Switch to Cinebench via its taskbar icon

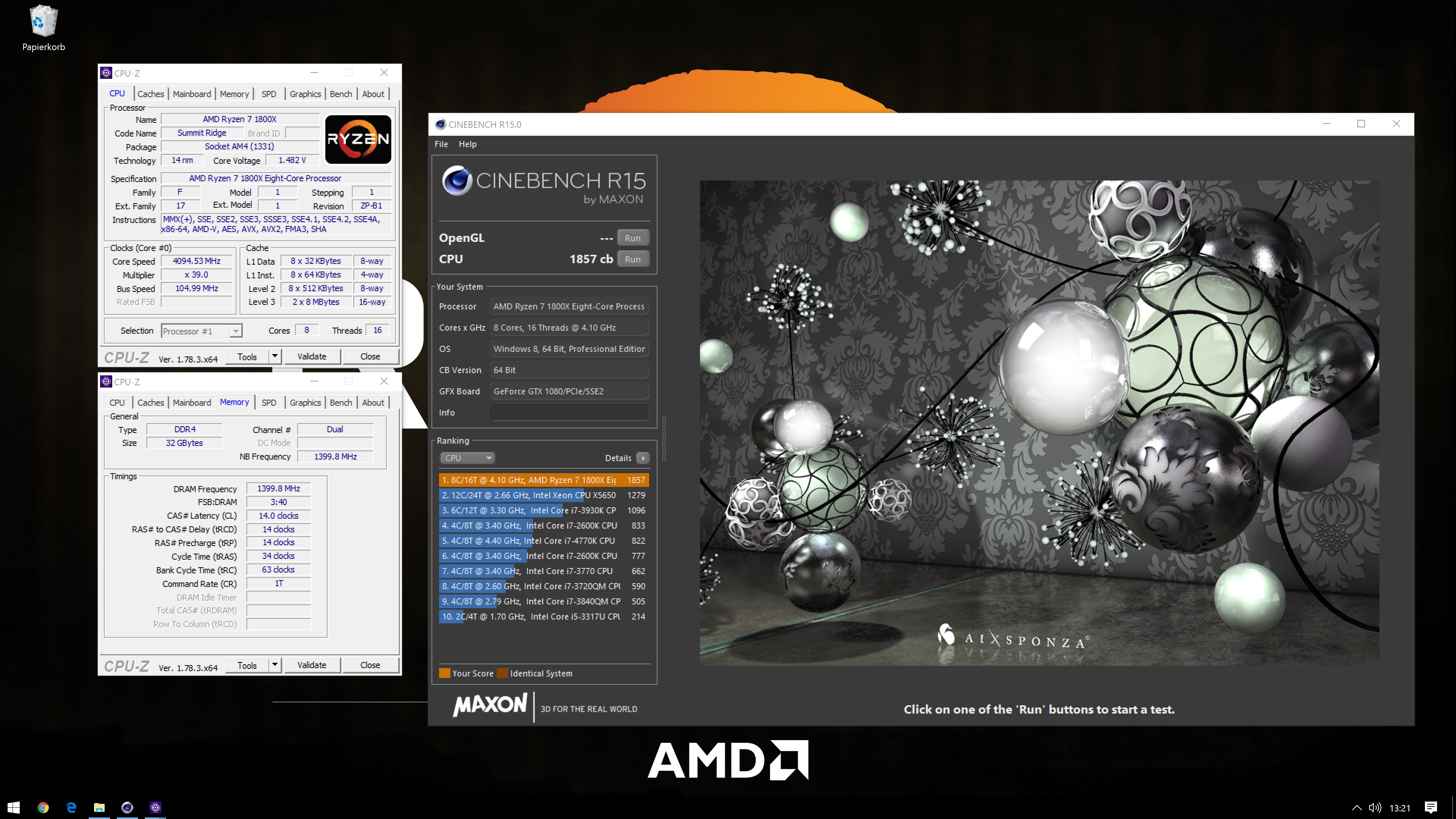[127, 807]
